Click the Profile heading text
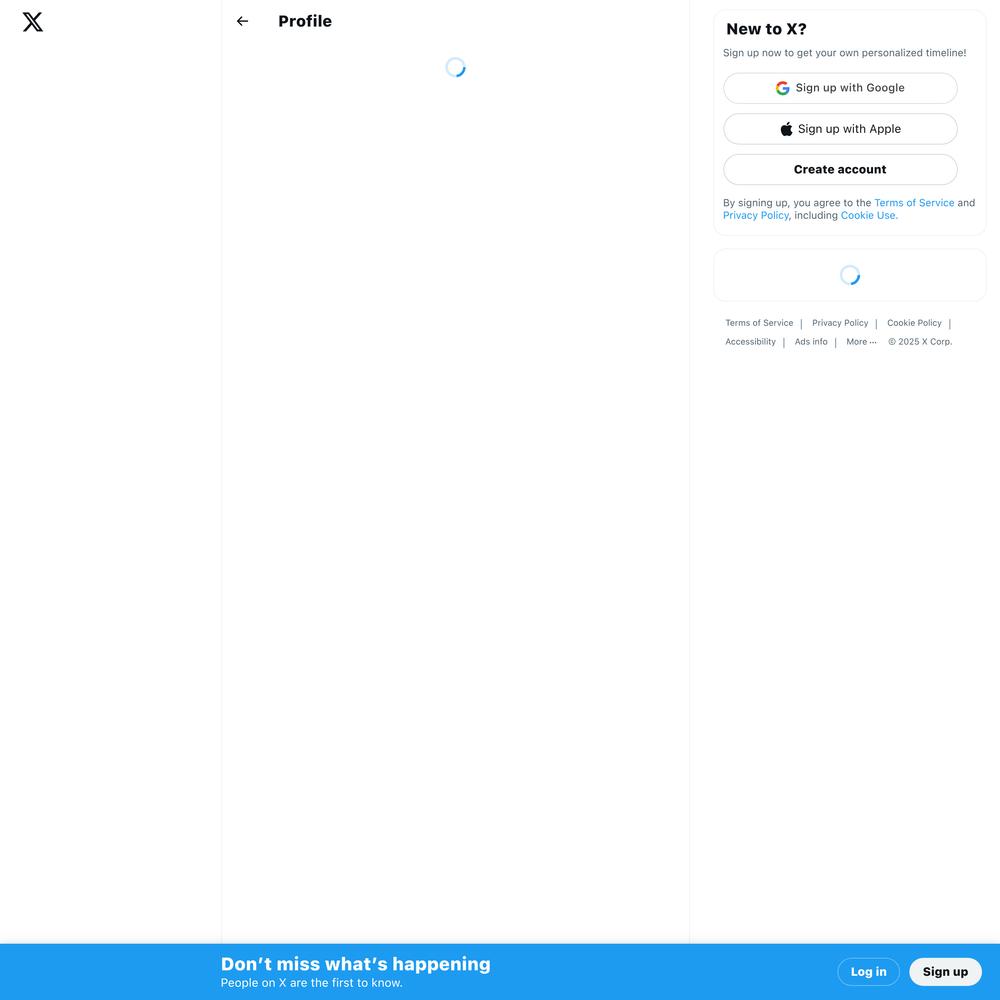 [x=305, y=21]
